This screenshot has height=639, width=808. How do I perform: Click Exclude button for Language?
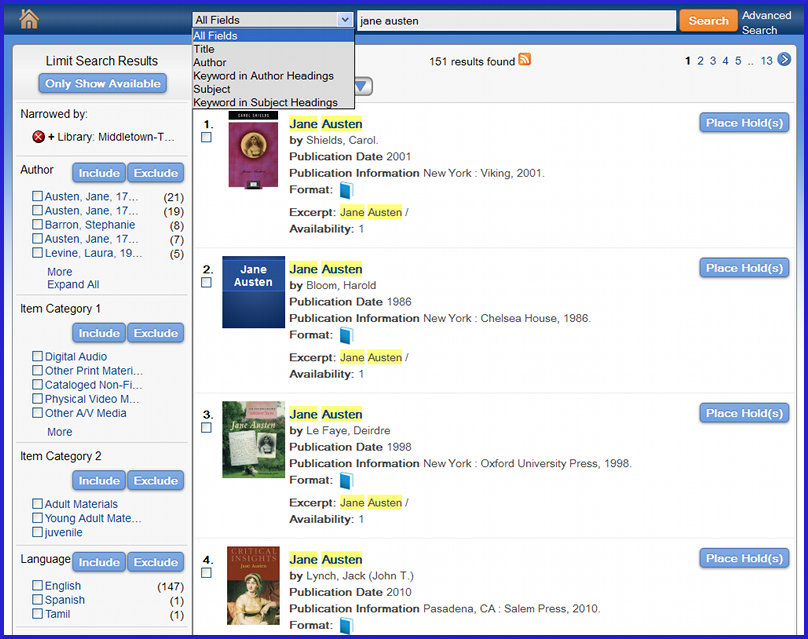tap(156, 562)
